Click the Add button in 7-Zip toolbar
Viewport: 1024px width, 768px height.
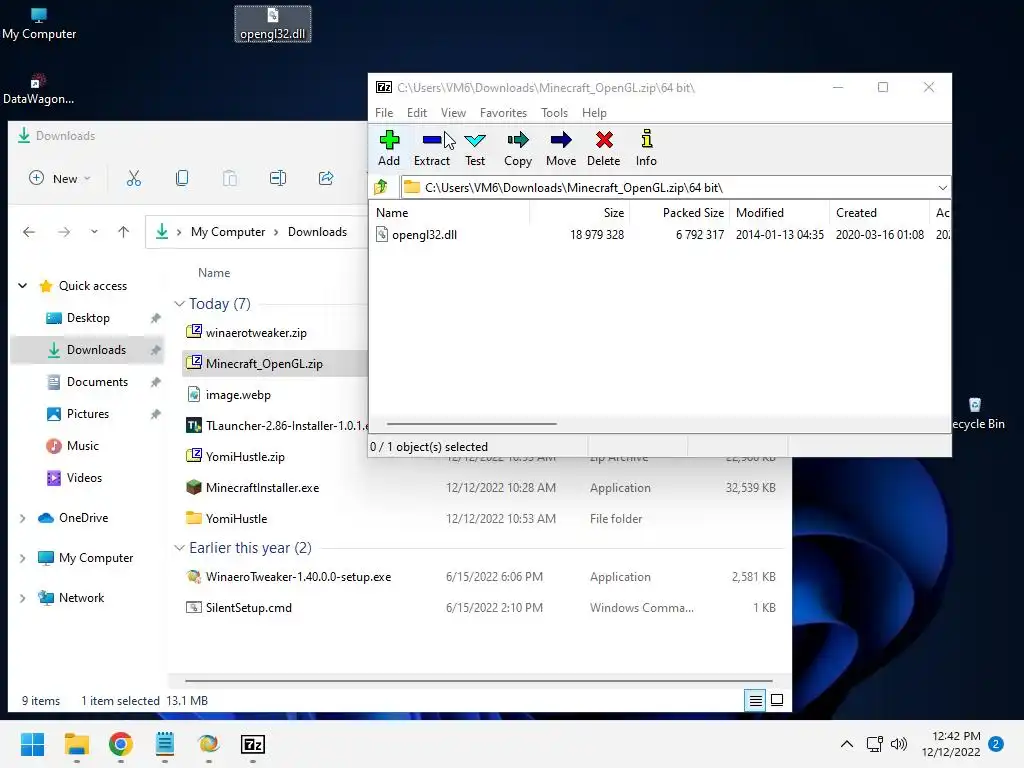coord(389,148)
